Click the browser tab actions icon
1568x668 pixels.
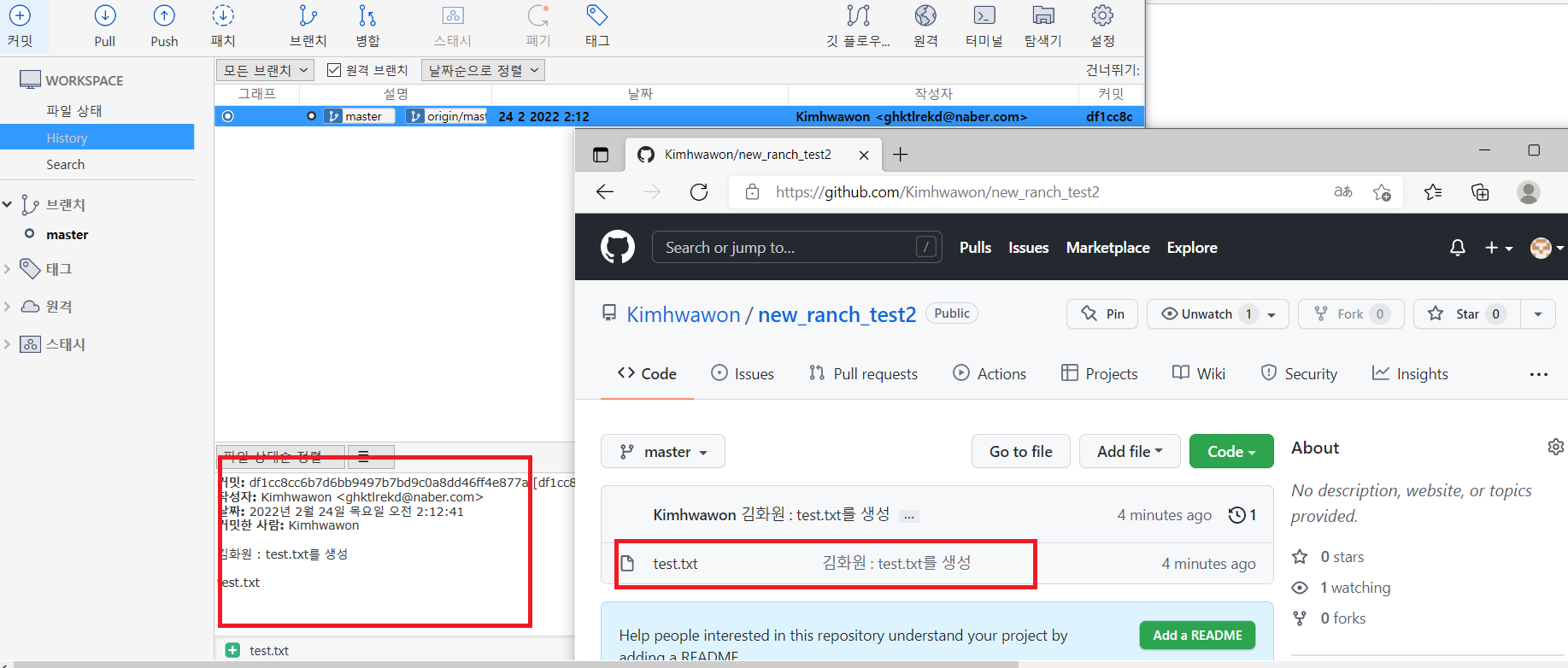click(x=601, y=155)
